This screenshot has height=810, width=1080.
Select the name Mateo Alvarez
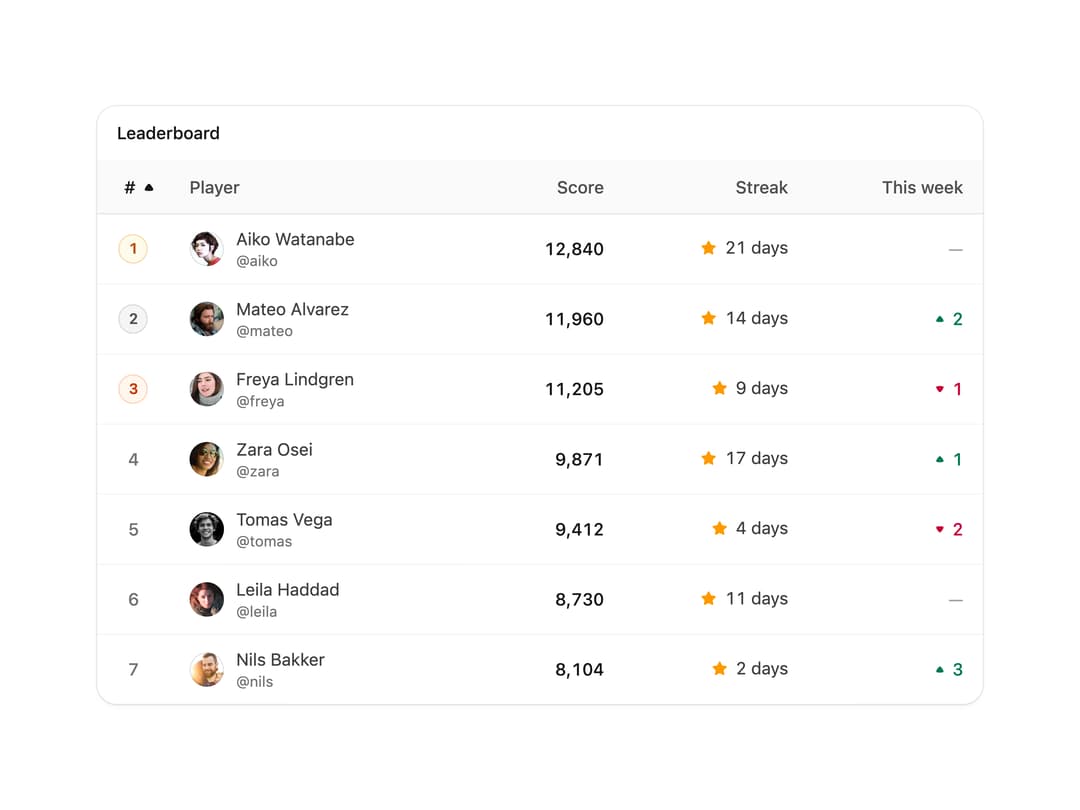(x=292, y=309)
